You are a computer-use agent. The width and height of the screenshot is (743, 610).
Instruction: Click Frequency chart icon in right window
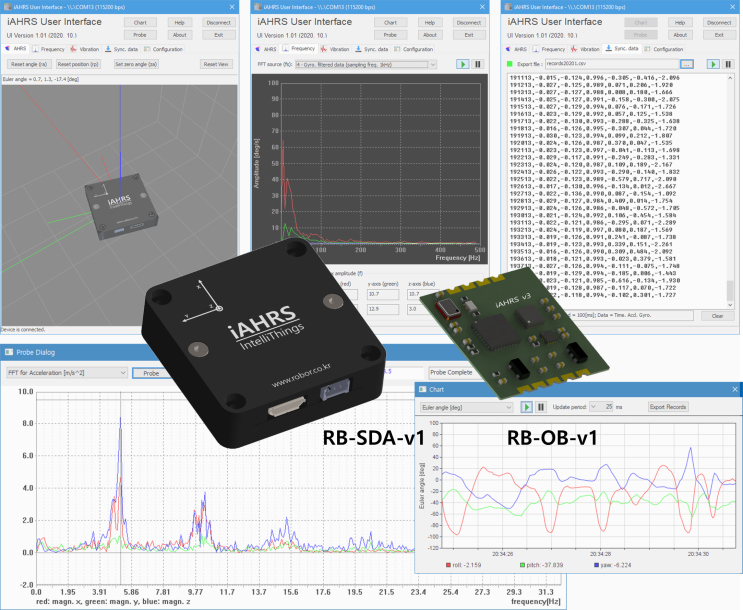[x=535, y=49]
